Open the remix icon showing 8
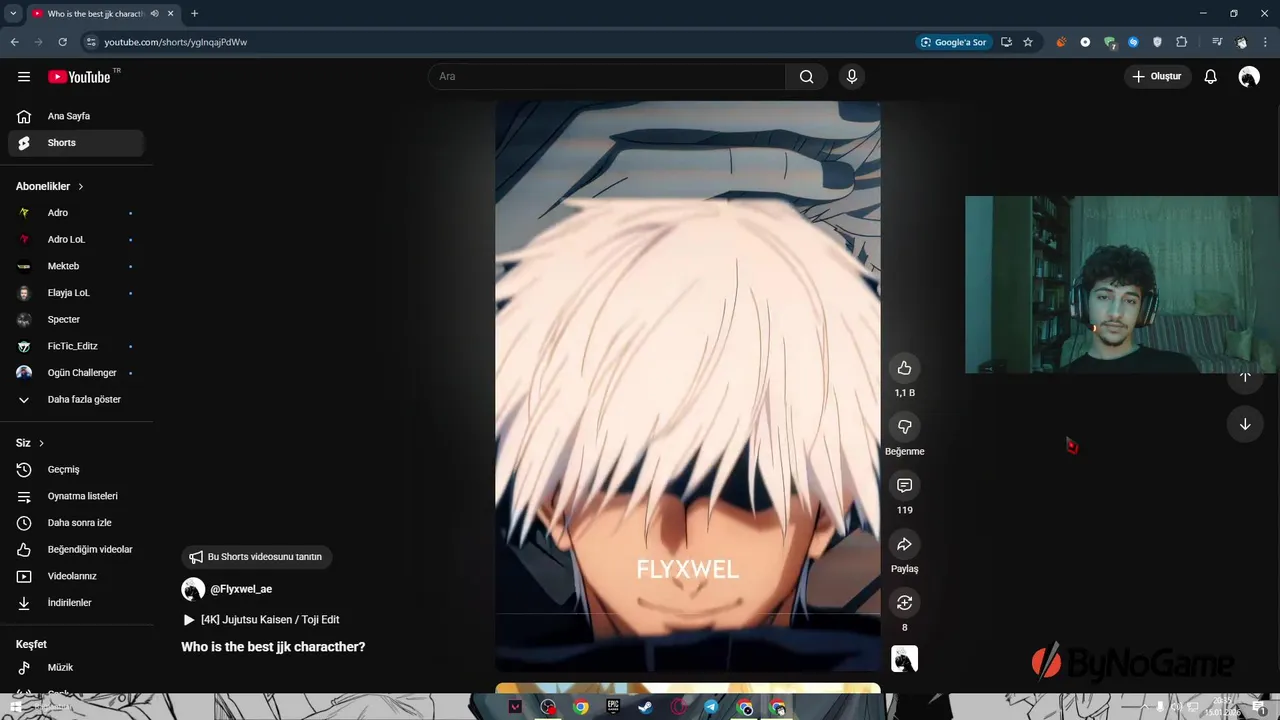1280x720 pixels. [x=904, y=603]
